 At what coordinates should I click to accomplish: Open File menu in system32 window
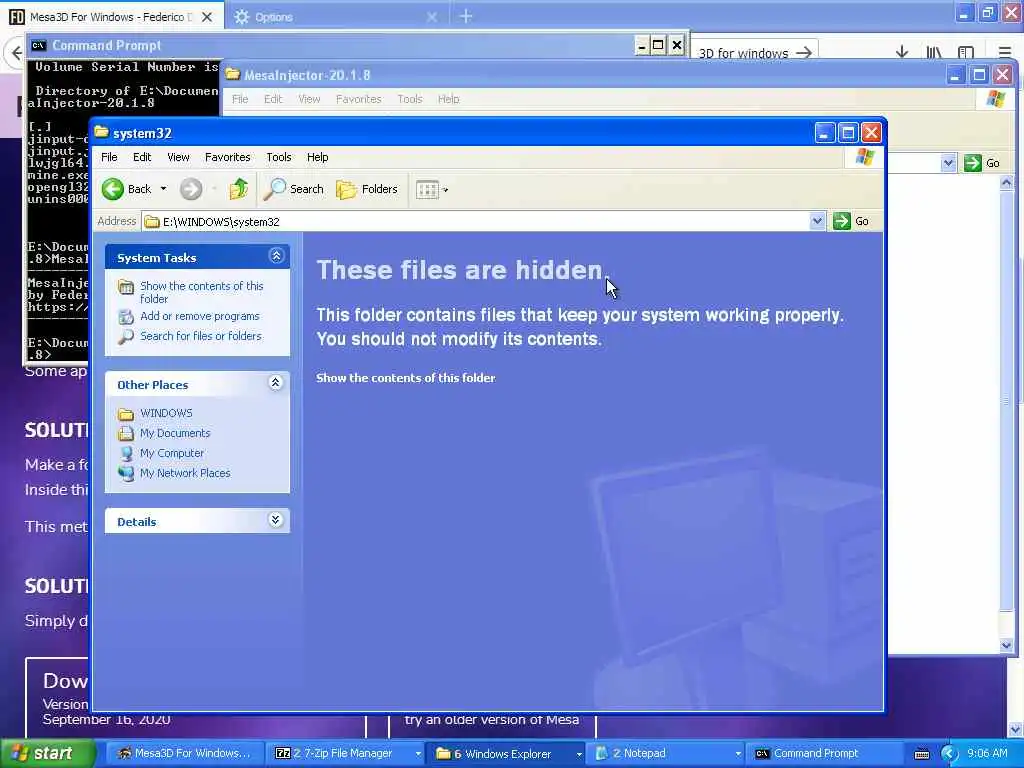click(x=109, y=157)
